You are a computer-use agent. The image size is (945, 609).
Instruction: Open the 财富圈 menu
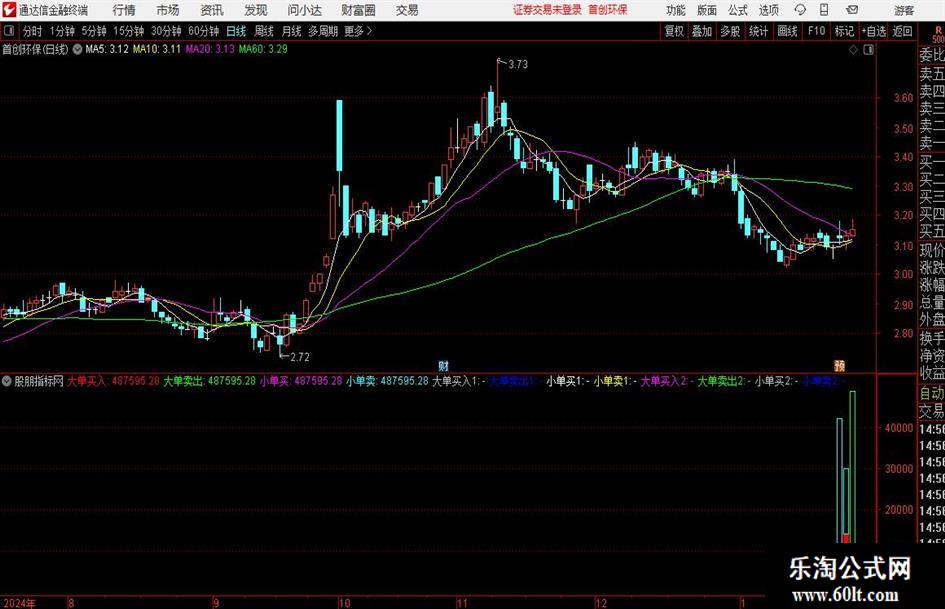358,10
